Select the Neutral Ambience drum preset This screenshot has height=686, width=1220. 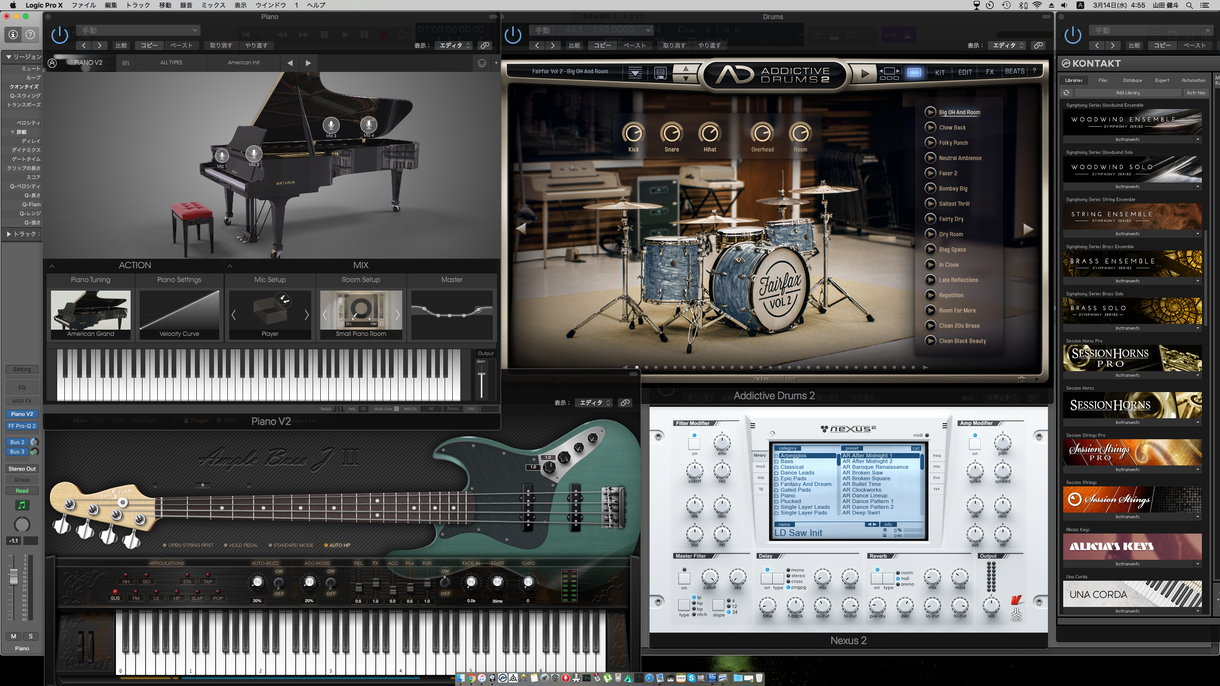[960, 158]
